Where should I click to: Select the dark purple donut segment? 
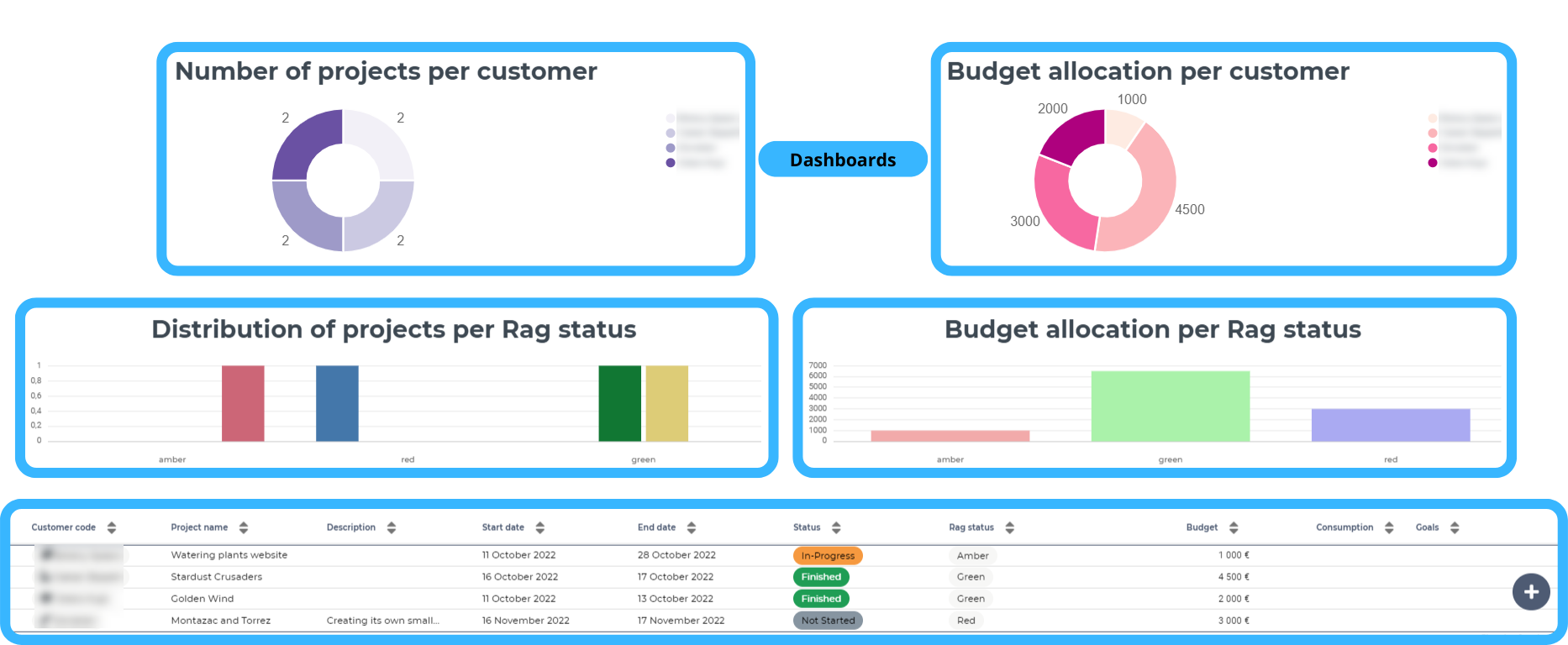304,145
